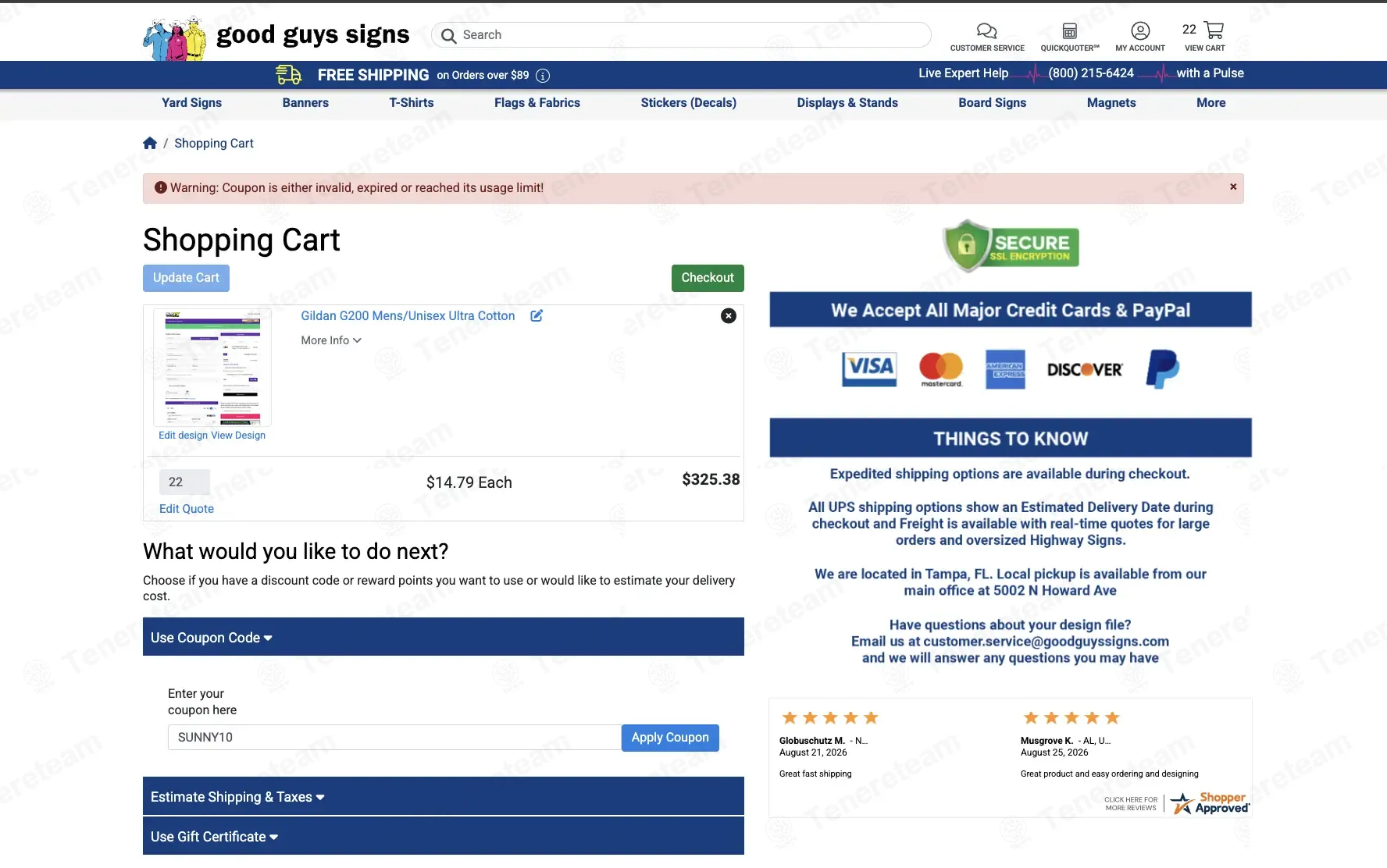The width and height of the screenshot is (1387, 868).
Task: Open Customer Service chat icon
Action: coord(986,31)
